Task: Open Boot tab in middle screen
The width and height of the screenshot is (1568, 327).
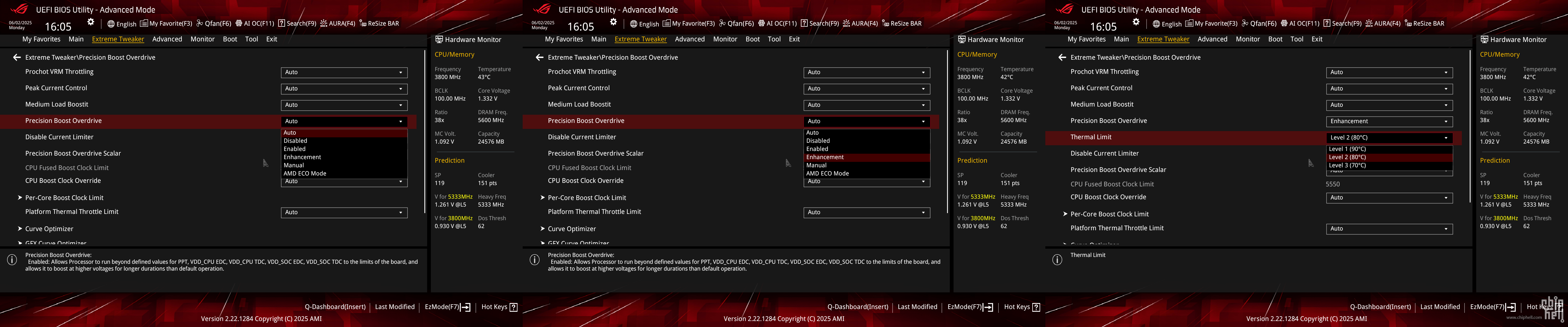Action: pos(753,40)
